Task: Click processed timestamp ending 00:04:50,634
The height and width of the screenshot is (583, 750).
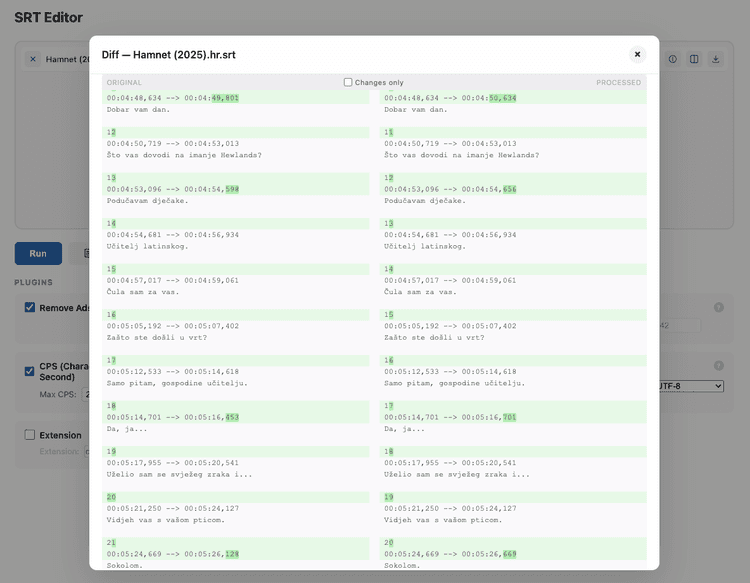Action: [x=450, y=98]
